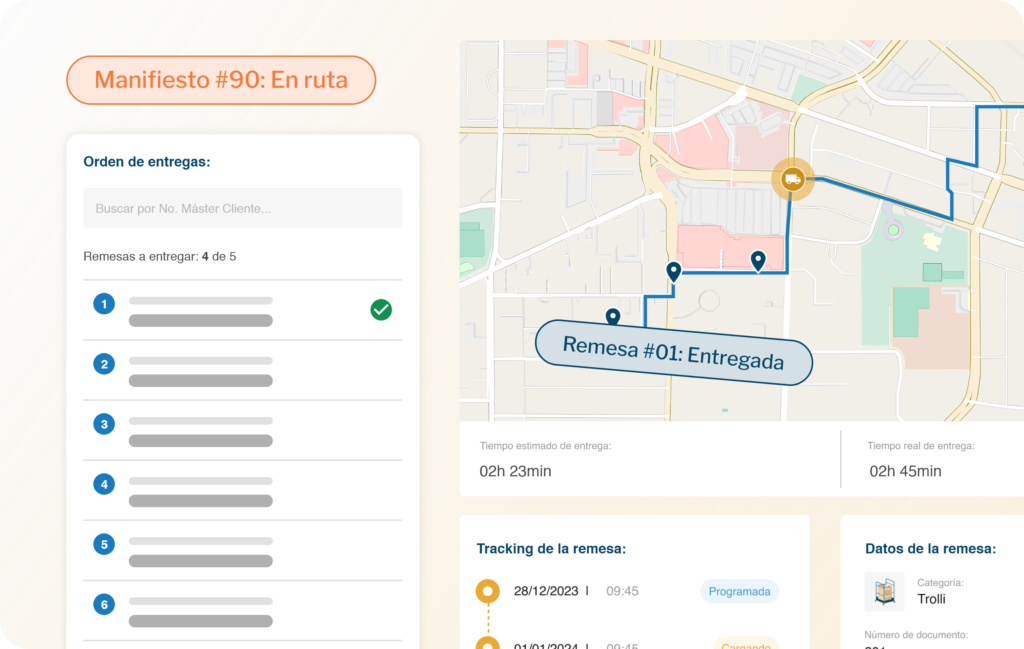This screenshot has height=649, width=1024.
Task: Click the truck icon on the map
Action: (792, 180)
